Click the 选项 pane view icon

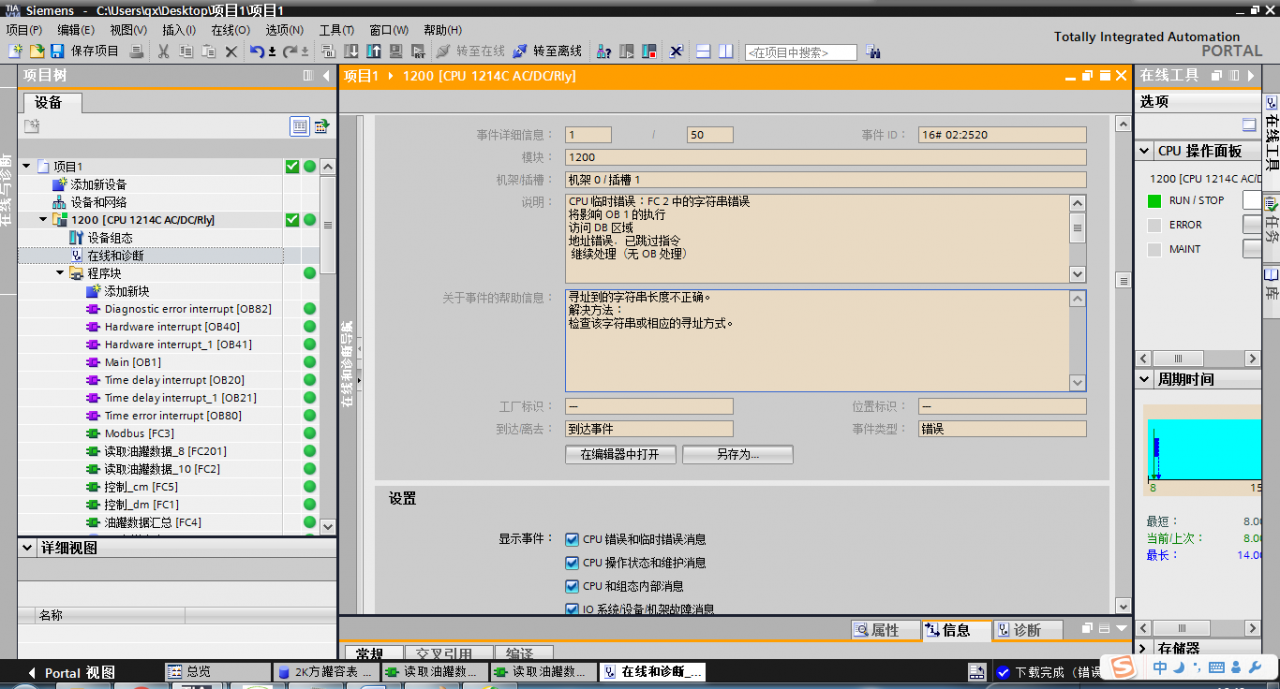(x=1249, y=125)
